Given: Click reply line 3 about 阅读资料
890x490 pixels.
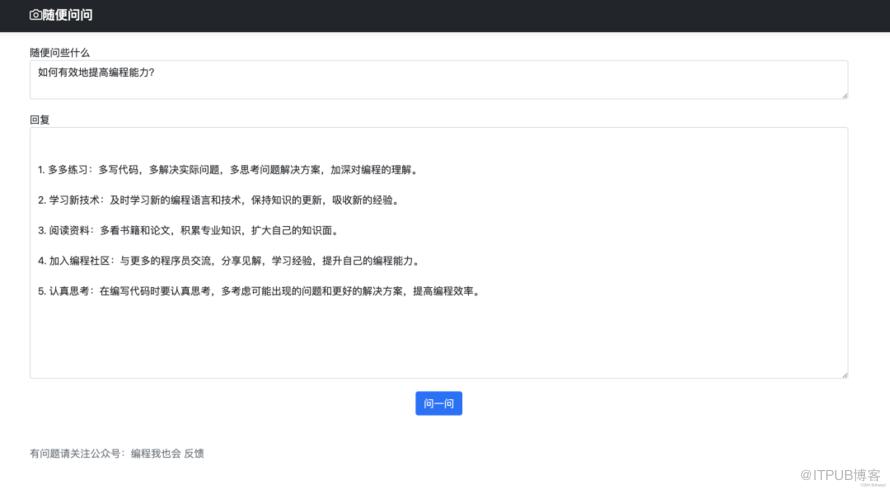Looking at the screenshot, I should [187, 231].
